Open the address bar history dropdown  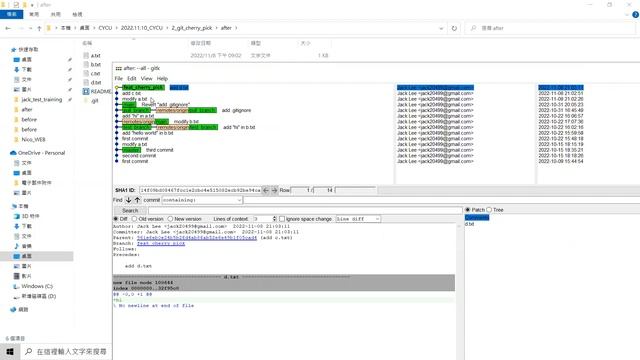click(441, 28)
